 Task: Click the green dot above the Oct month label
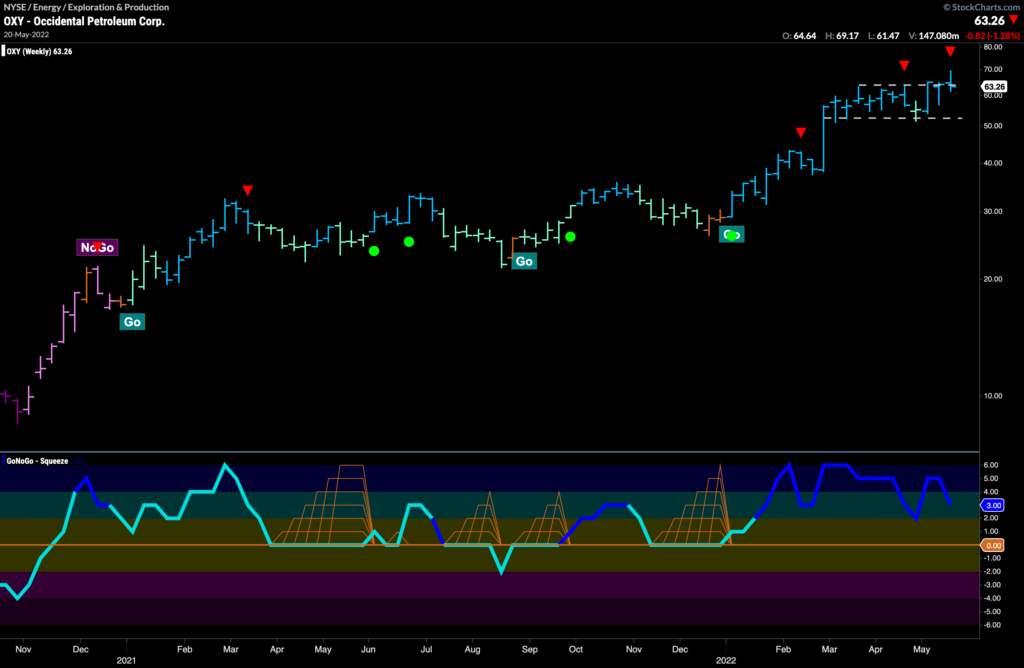[x=570, y=236]
